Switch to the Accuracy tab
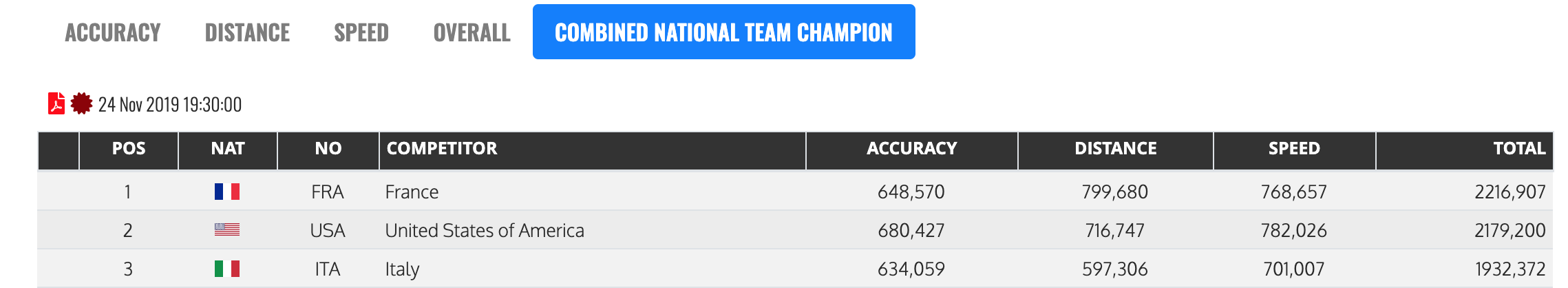 (x=113, y=32)
